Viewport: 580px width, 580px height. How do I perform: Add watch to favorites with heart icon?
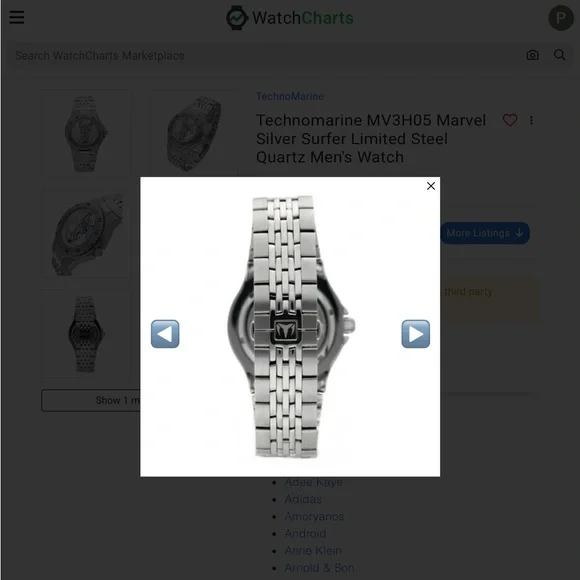510,120
